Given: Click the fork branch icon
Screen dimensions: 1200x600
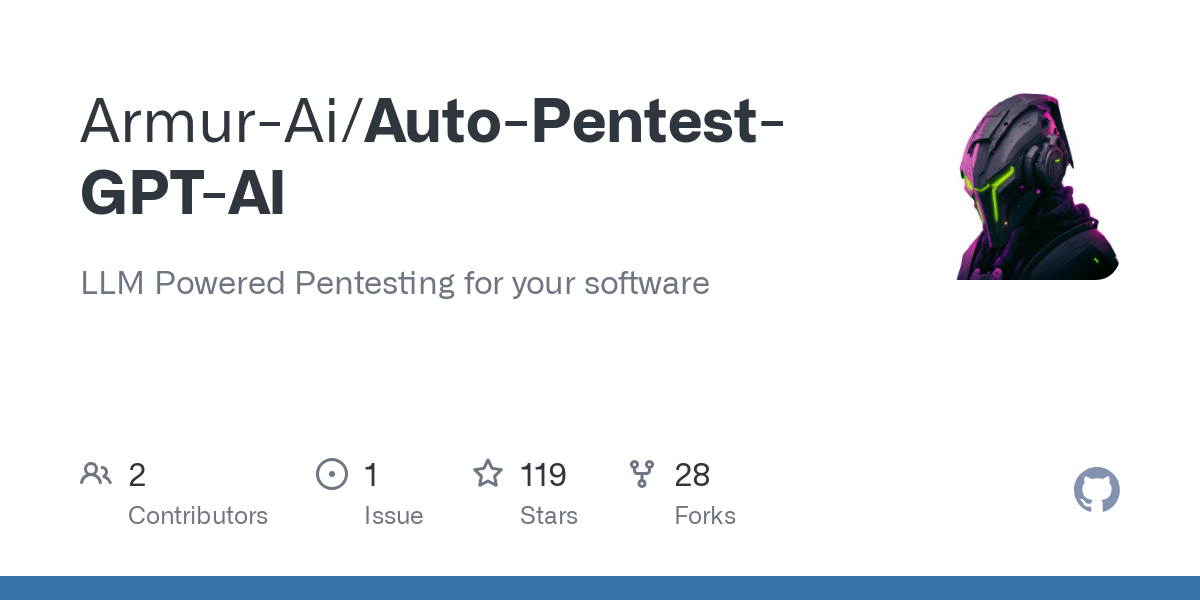Looking at the screenshot, I should [642, 473].
